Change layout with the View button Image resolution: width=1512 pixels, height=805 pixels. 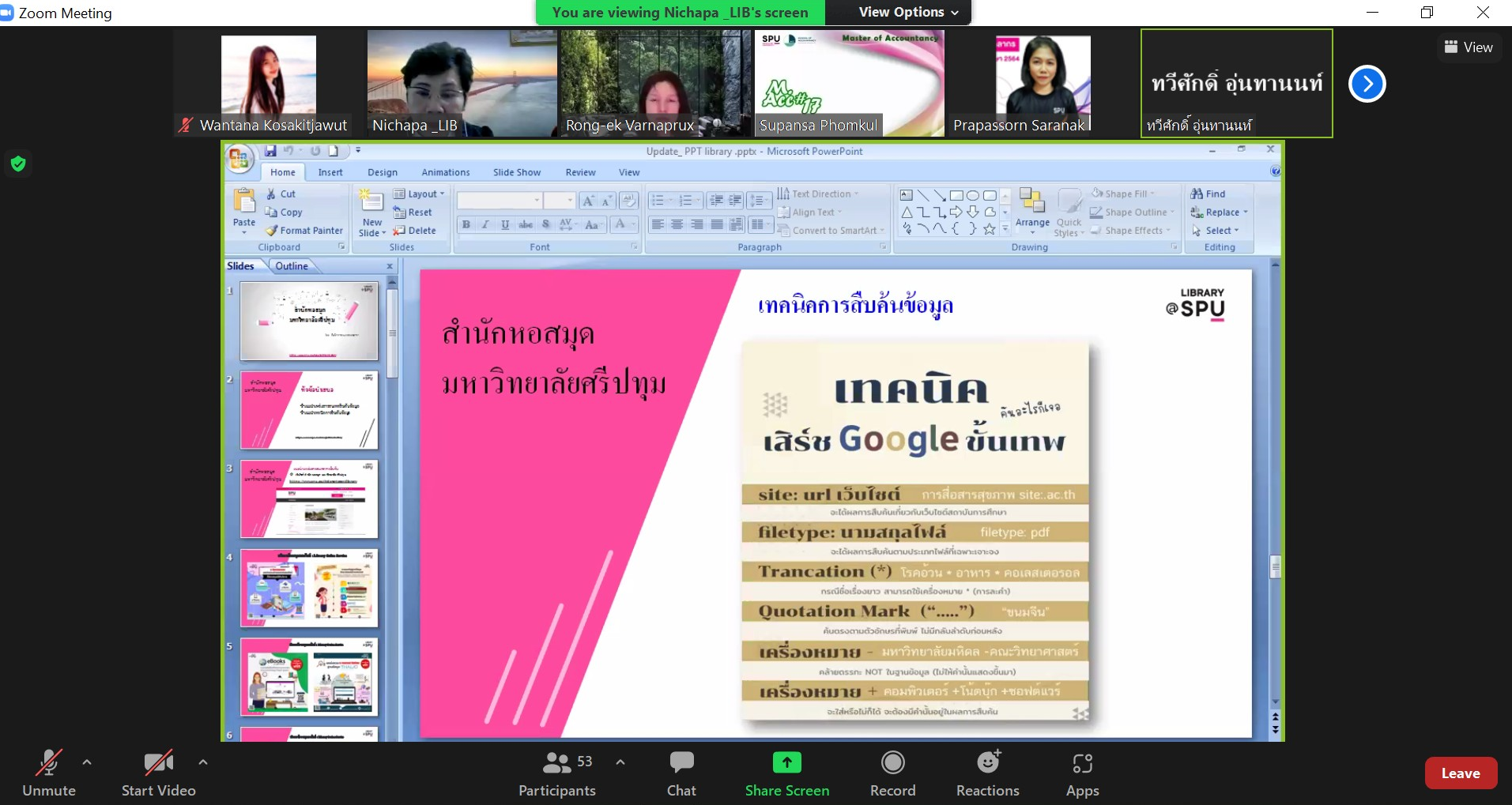coord(1469,47)
